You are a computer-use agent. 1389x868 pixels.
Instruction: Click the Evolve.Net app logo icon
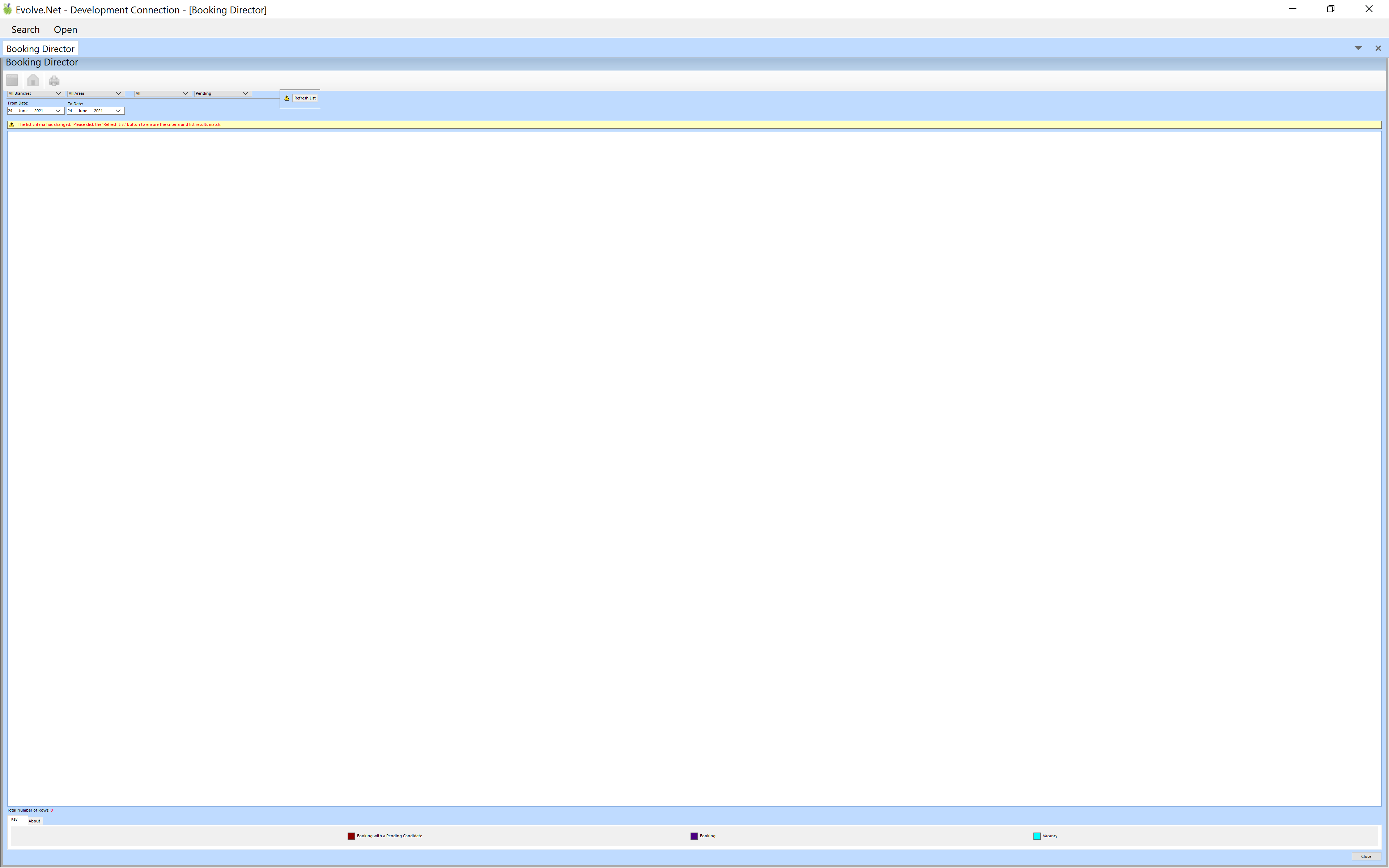click(x=8, y=9)
